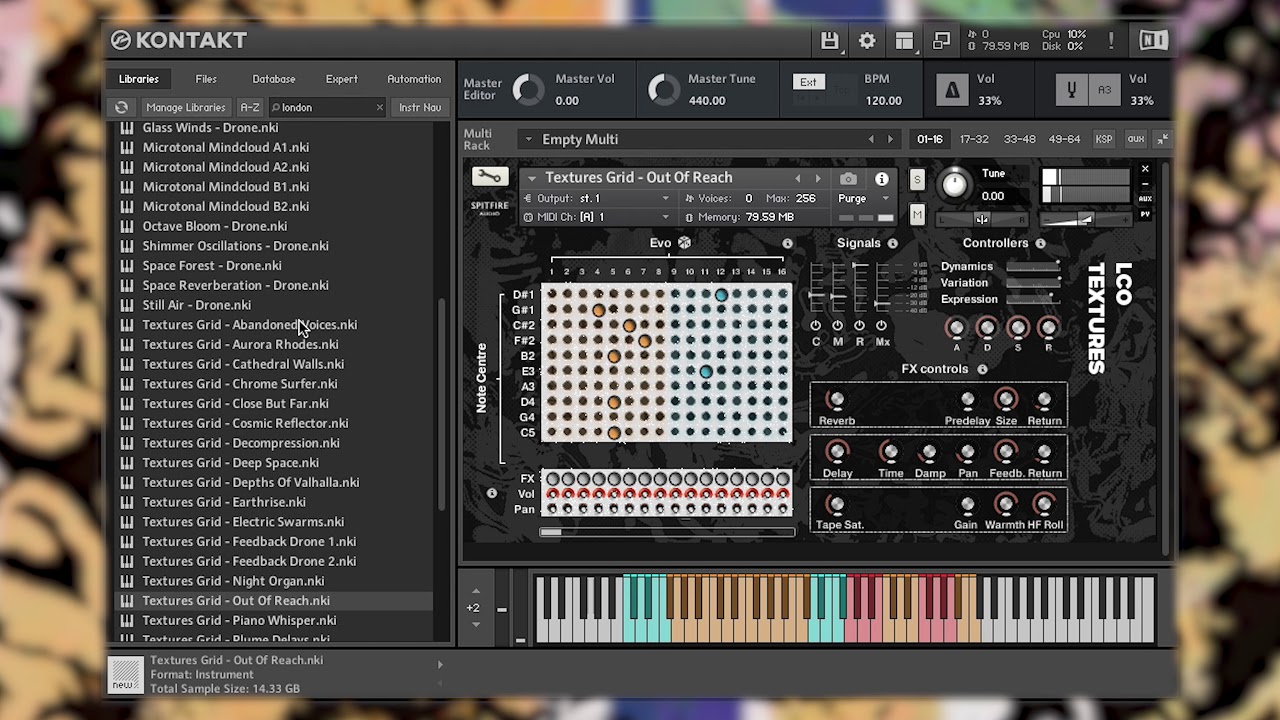Open Kontakt options gear icon
This screenshot has width=1280, height=720.
tap(867, 41)
